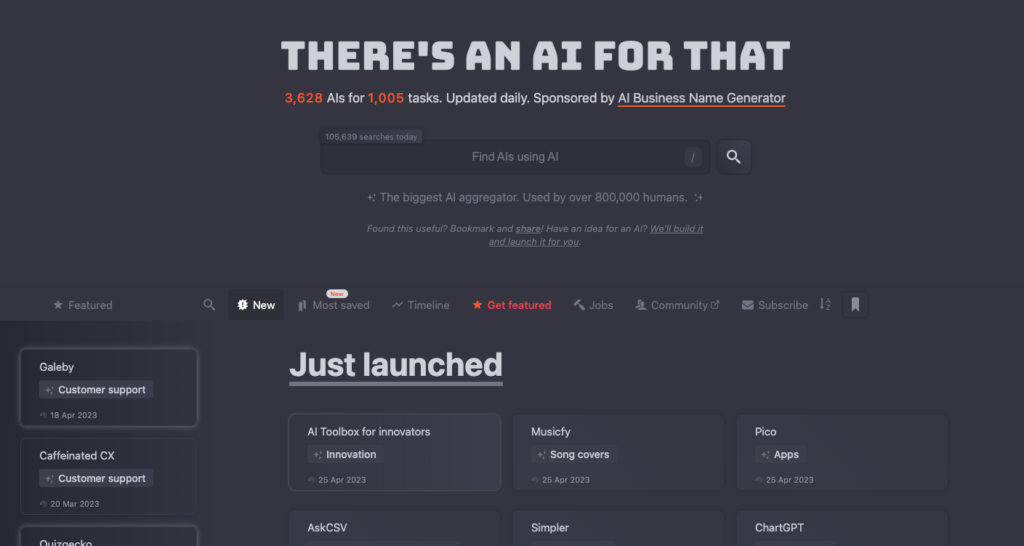The height and width of the screenshot is (546, 1024).
Task: Click the Just launched heading
Action: click(x=396, y=365)
